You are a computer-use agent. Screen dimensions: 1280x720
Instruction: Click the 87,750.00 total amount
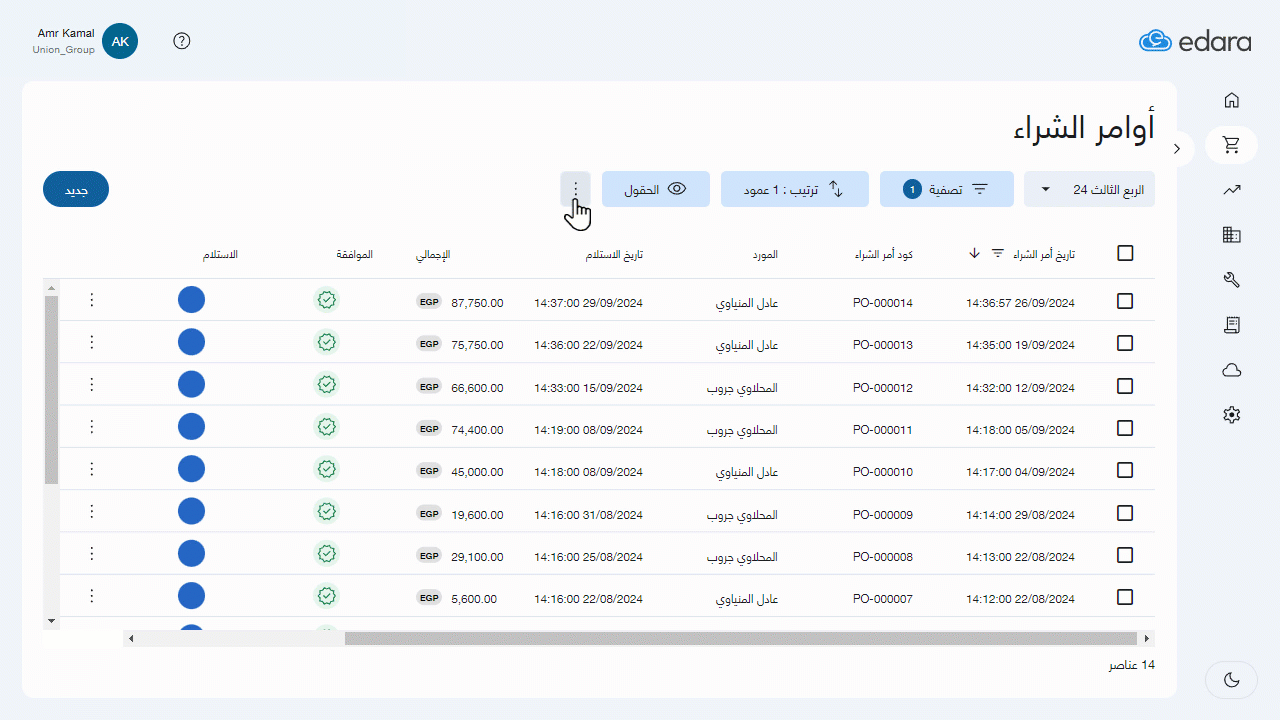[x=477, y=303]
